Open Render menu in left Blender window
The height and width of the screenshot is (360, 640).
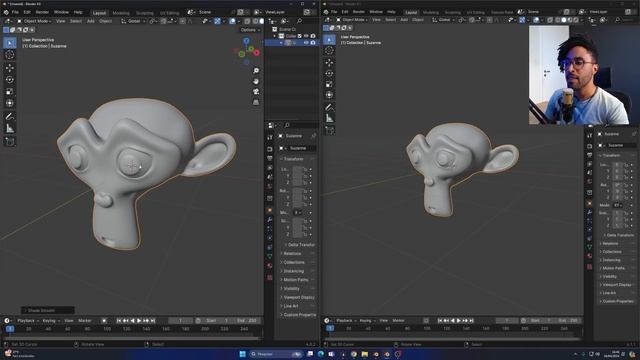[42, 13]
